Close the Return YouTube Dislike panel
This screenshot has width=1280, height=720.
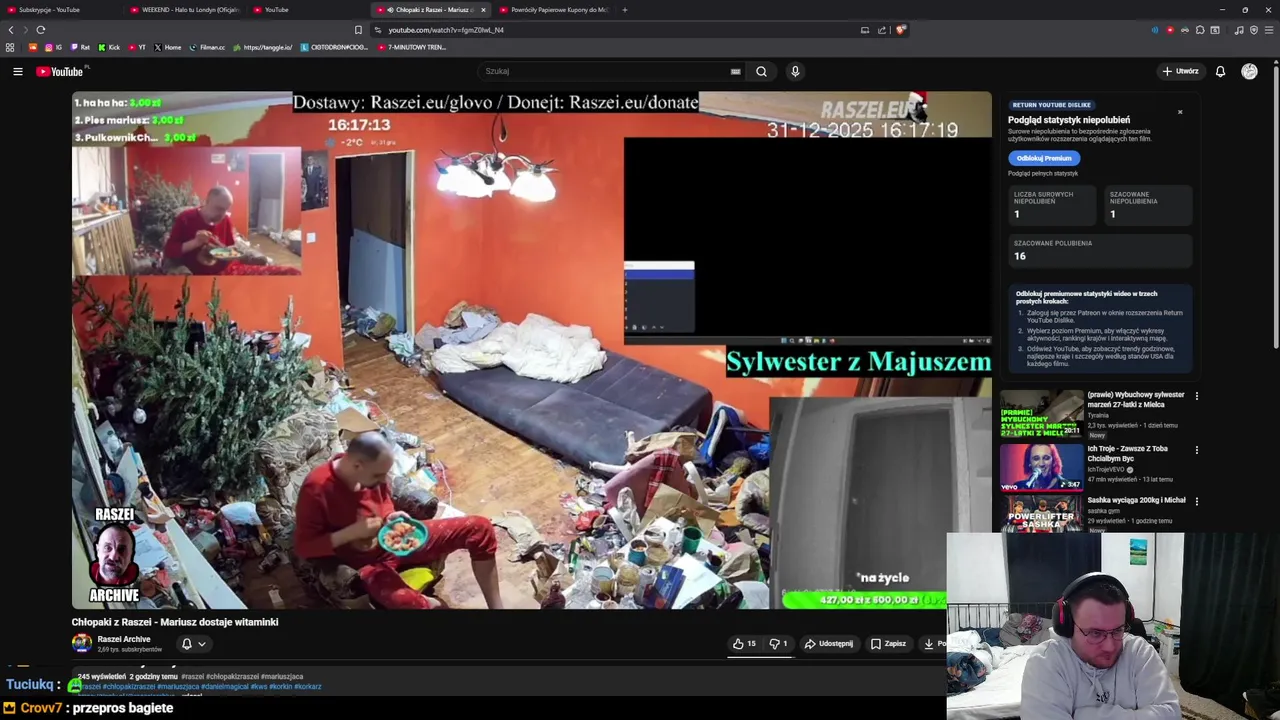[1180, 112]
